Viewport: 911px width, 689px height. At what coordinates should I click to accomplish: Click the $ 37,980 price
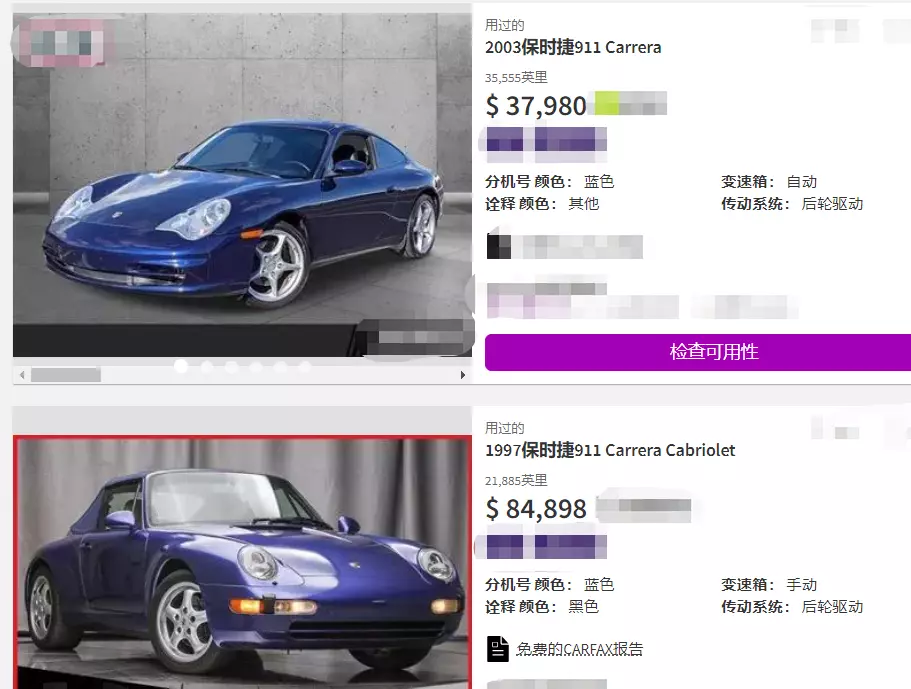click(x=536, y=106)
